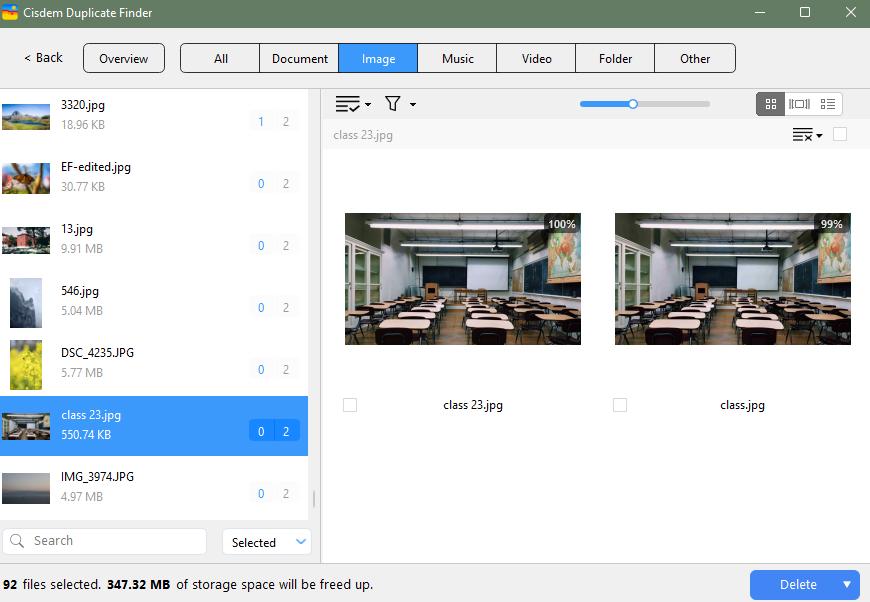Click the Cisdem app logo icon

11,13
